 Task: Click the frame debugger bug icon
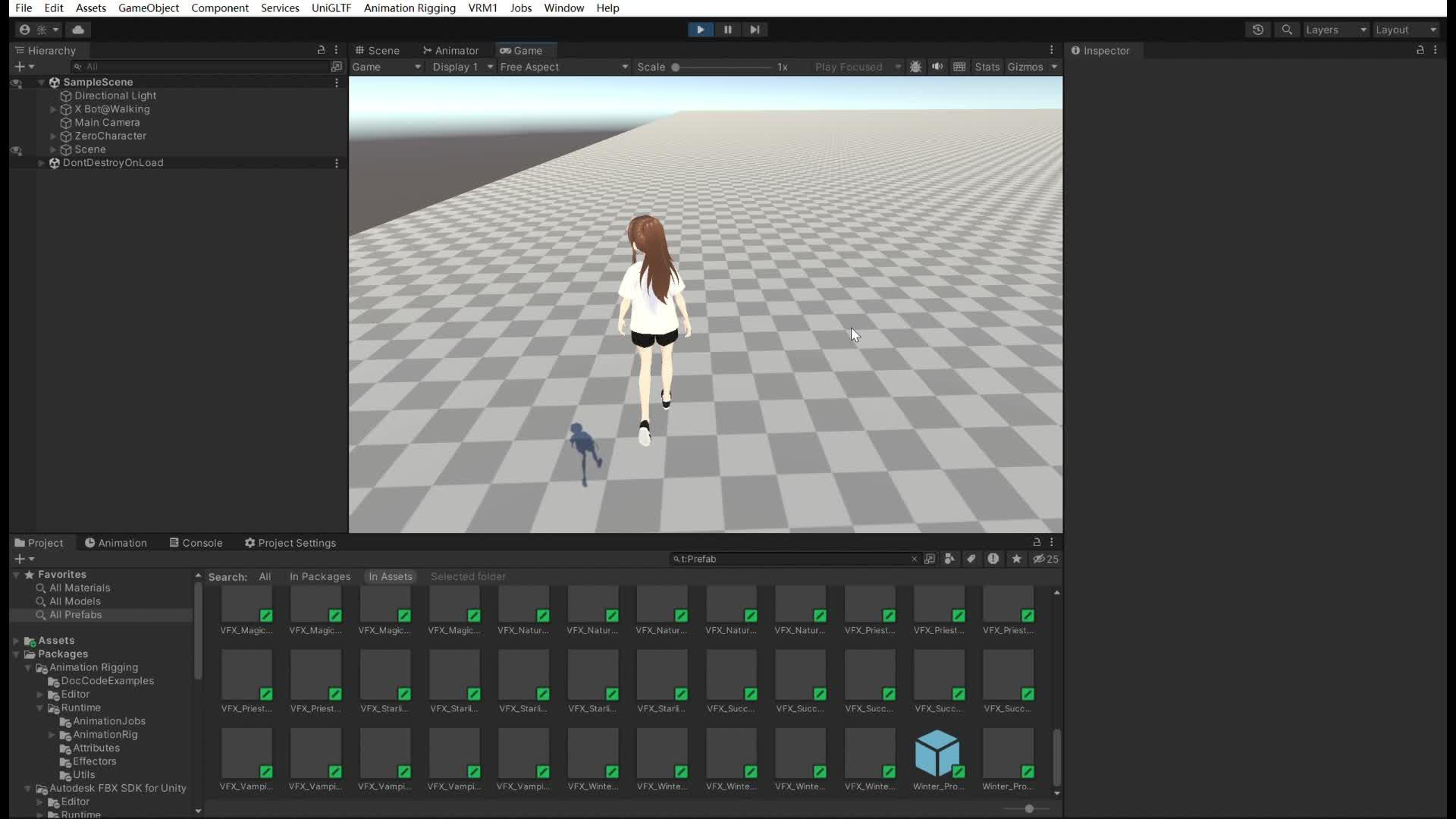click(x=915, y=67)
